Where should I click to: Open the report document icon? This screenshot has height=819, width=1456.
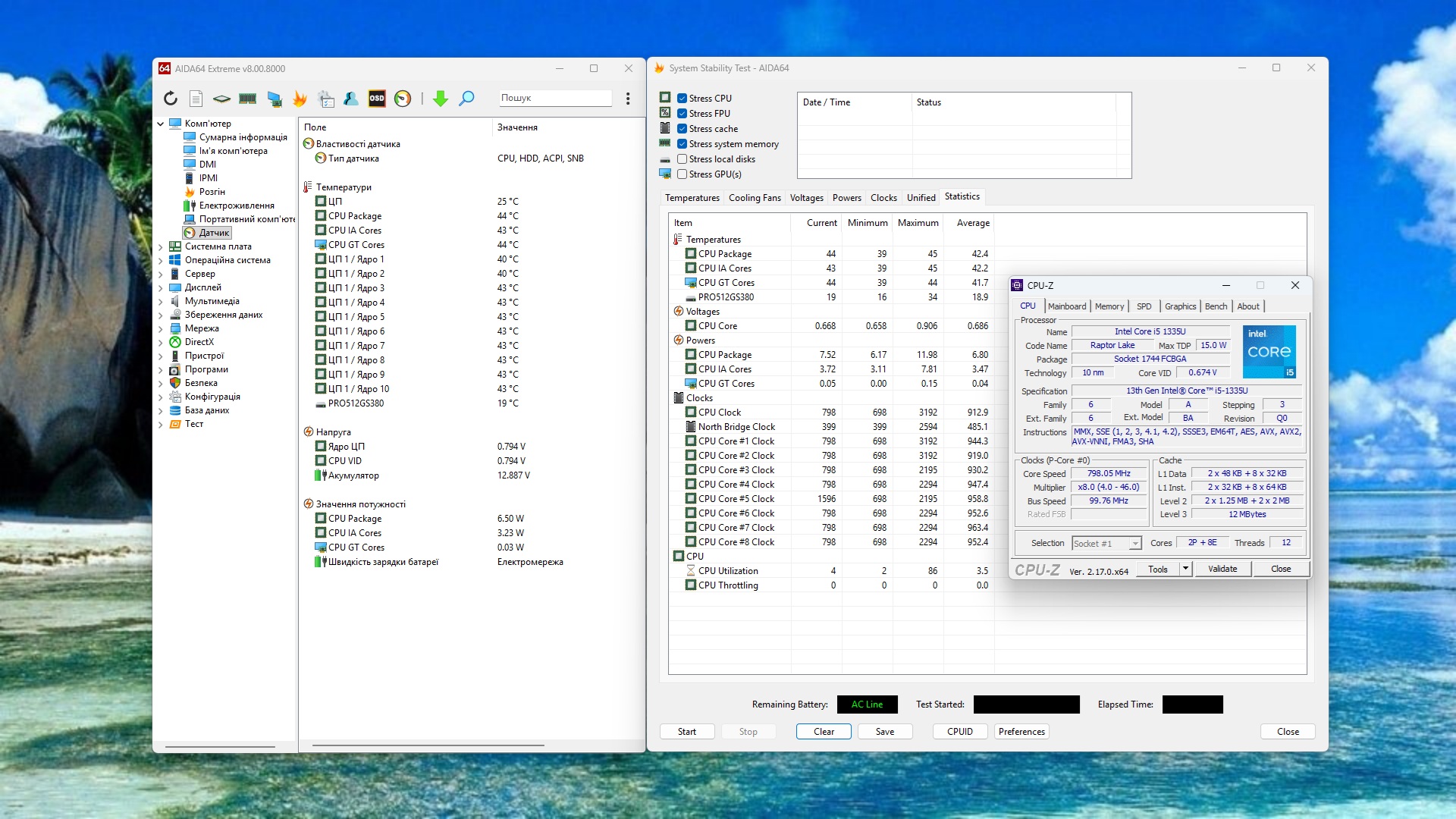tap(196, 99)
